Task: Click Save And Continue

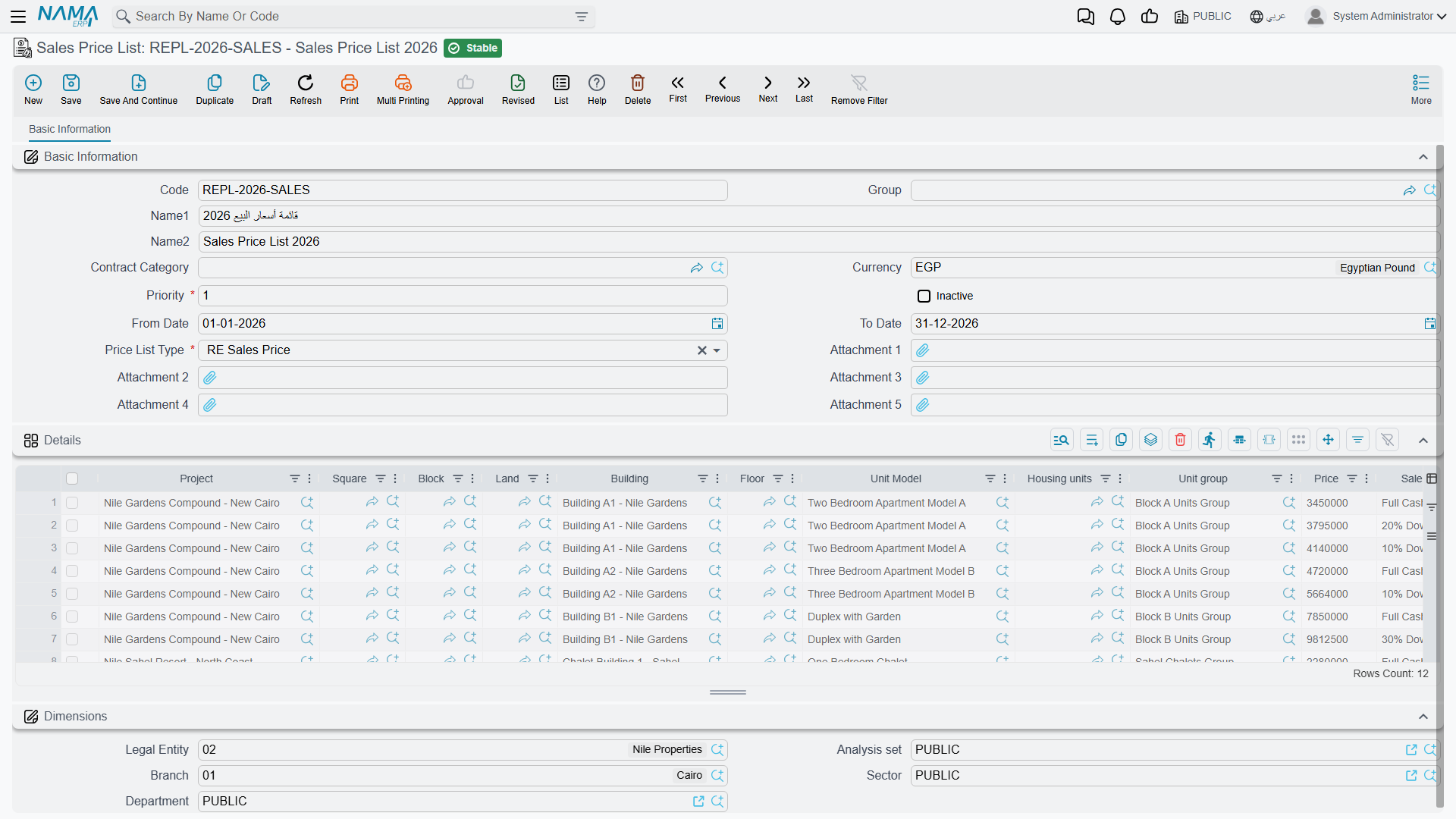Action: pos(139,89)
